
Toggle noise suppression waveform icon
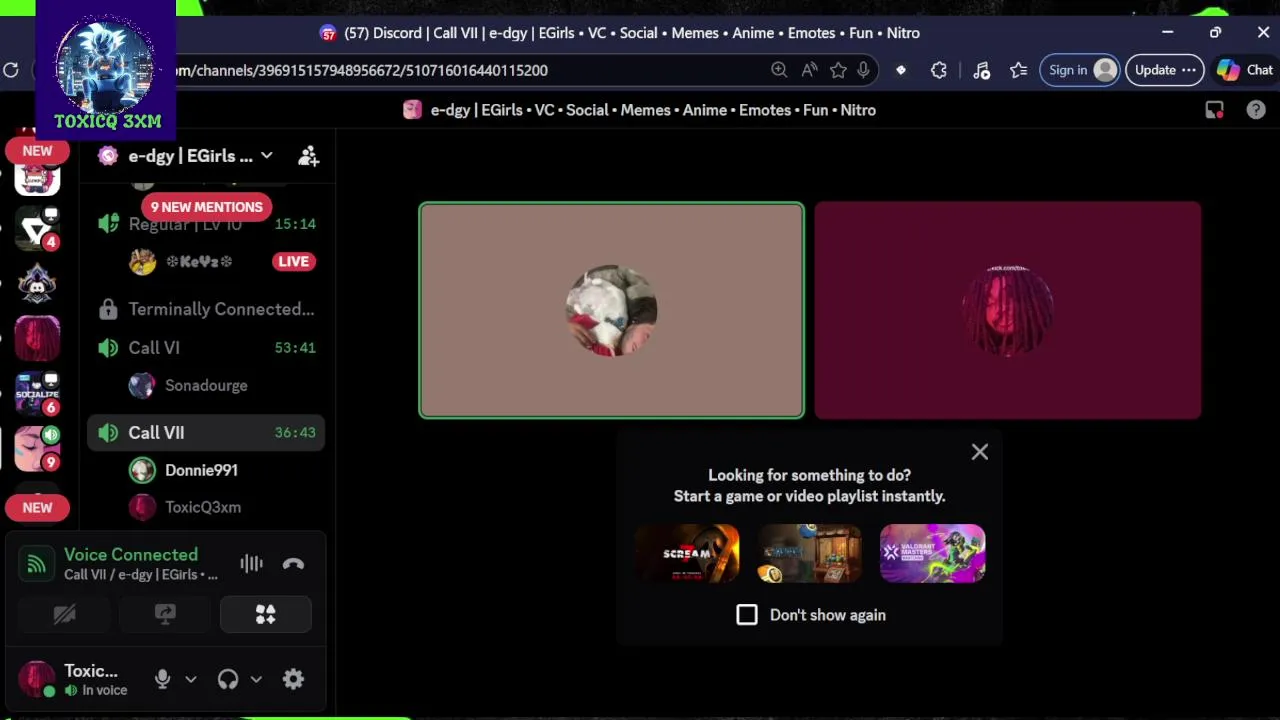click(251, 564)
